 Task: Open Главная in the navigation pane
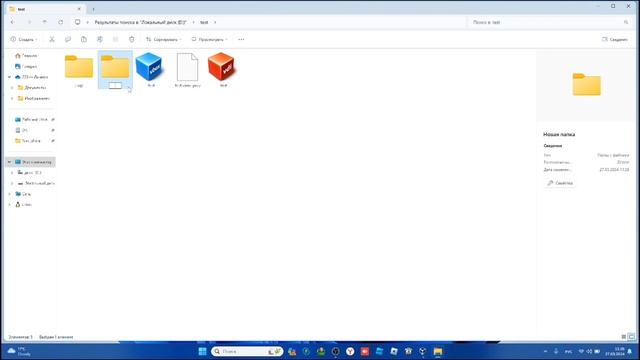[x=26, y=56]
